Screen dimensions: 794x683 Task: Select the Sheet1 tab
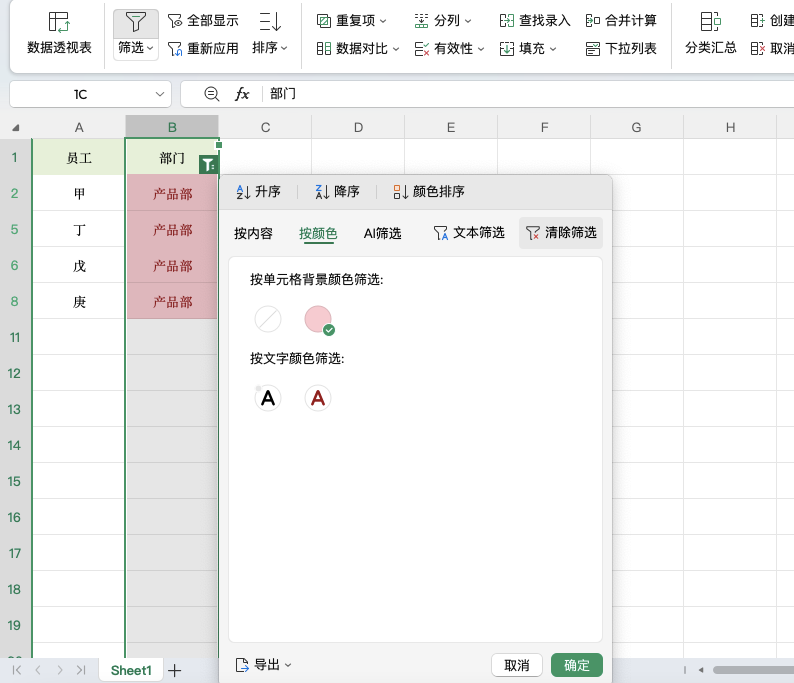pos(131,670)
